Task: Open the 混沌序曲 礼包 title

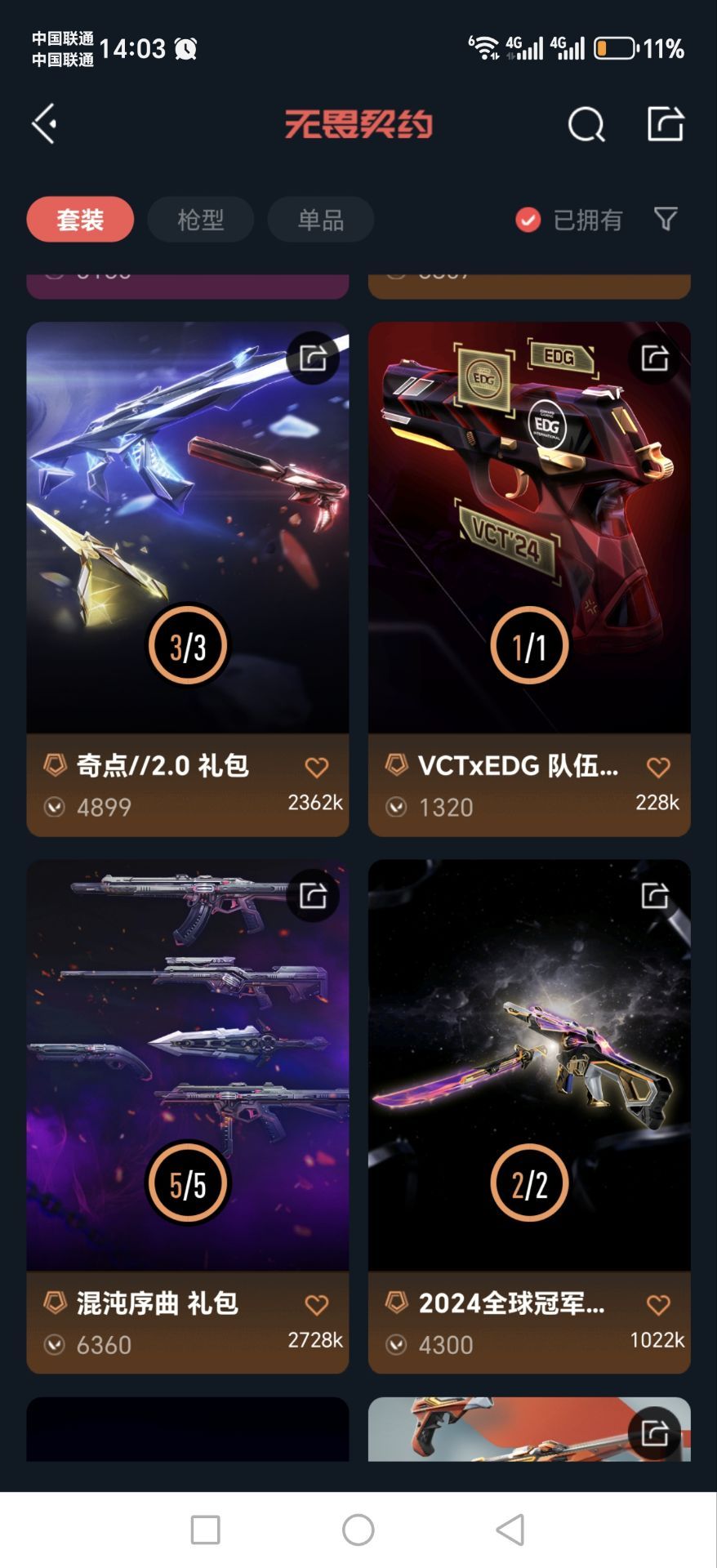Action: (x=158, y=1303)
